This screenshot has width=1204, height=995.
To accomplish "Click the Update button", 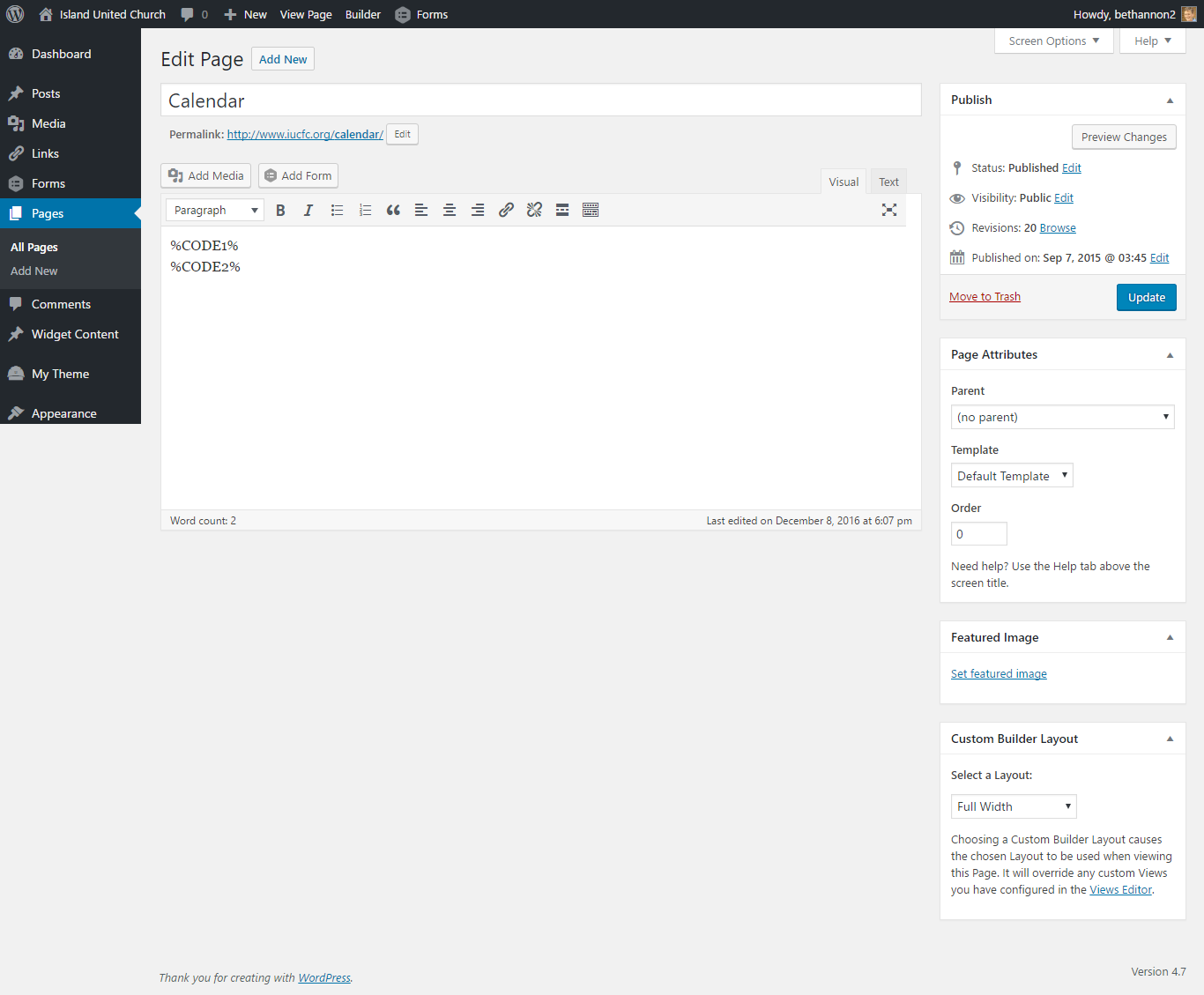I will point(1146,297).
